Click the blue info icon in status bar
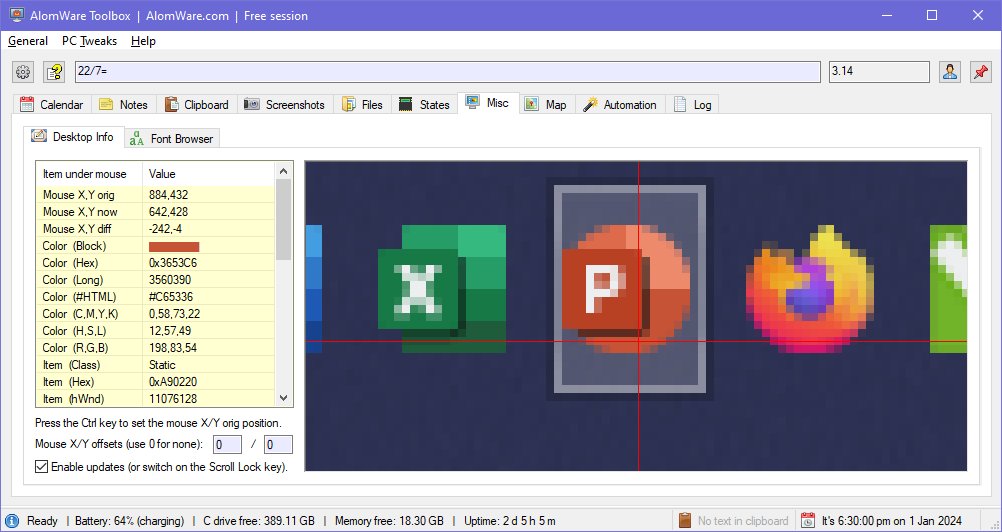 pyautogui.click(x=12, y=521)
